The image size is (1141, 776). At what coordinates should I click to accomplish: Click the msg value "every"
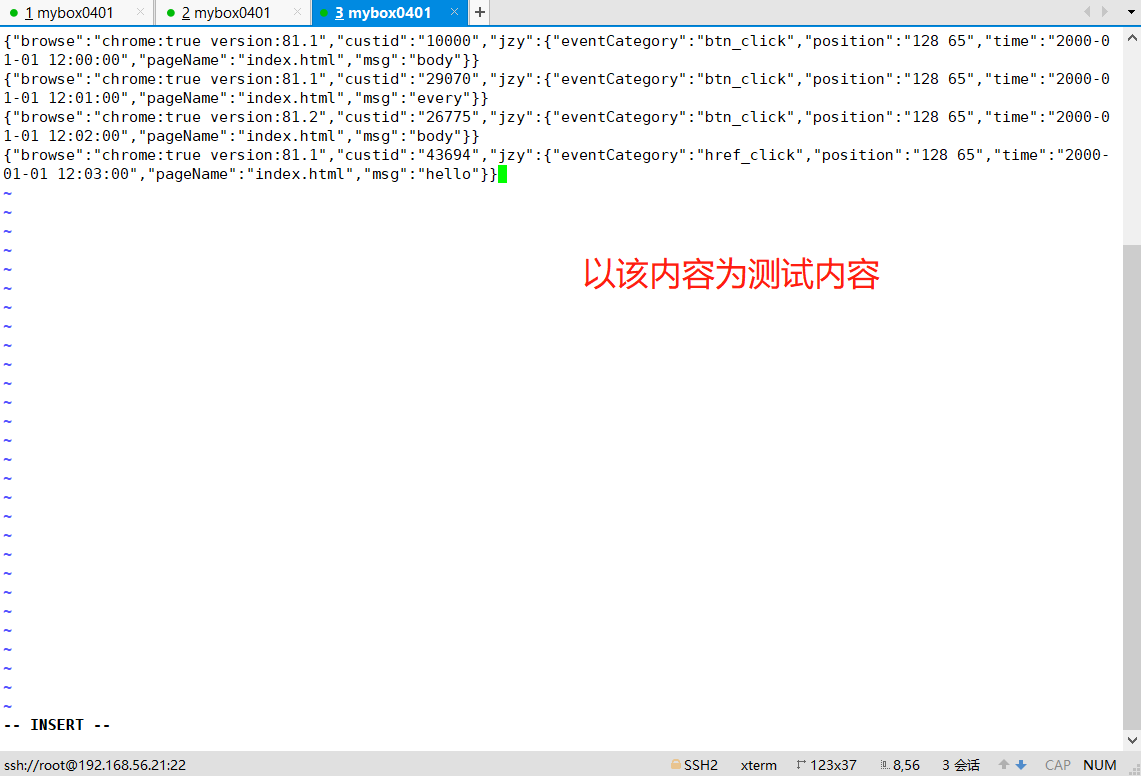coord(439,98)
